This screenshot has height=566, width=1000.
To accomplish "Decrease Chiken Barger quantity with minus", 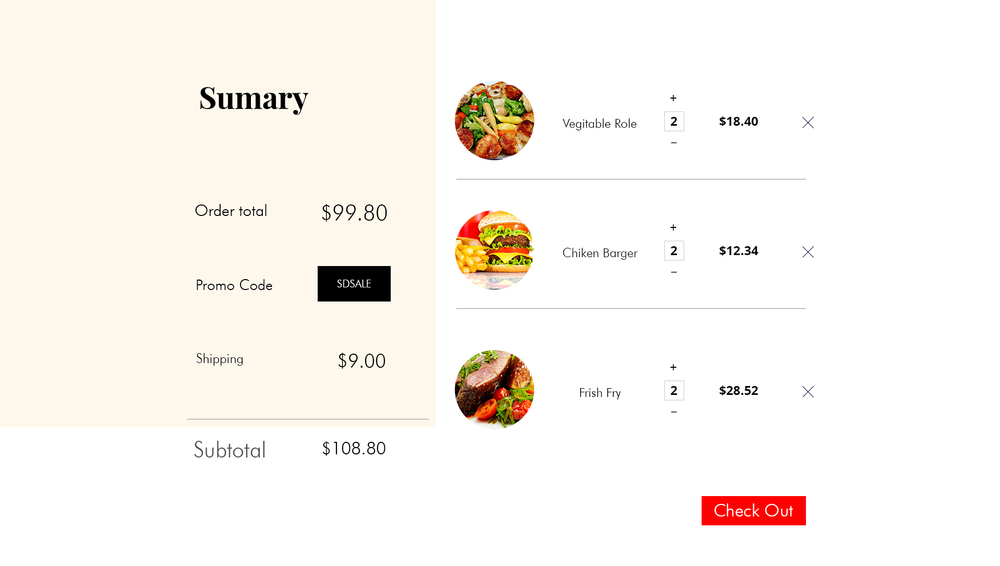I will pos(673,272).
